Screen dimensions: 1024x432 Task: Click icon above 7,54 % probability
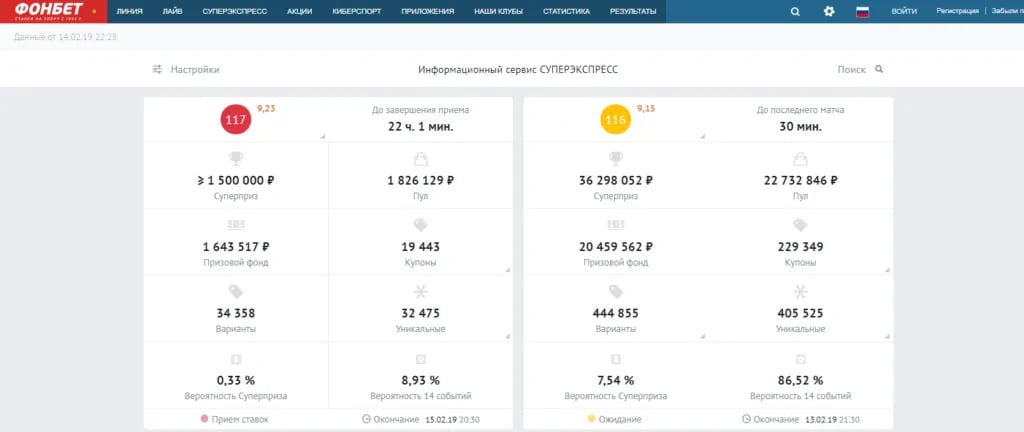tap(615, 359)
